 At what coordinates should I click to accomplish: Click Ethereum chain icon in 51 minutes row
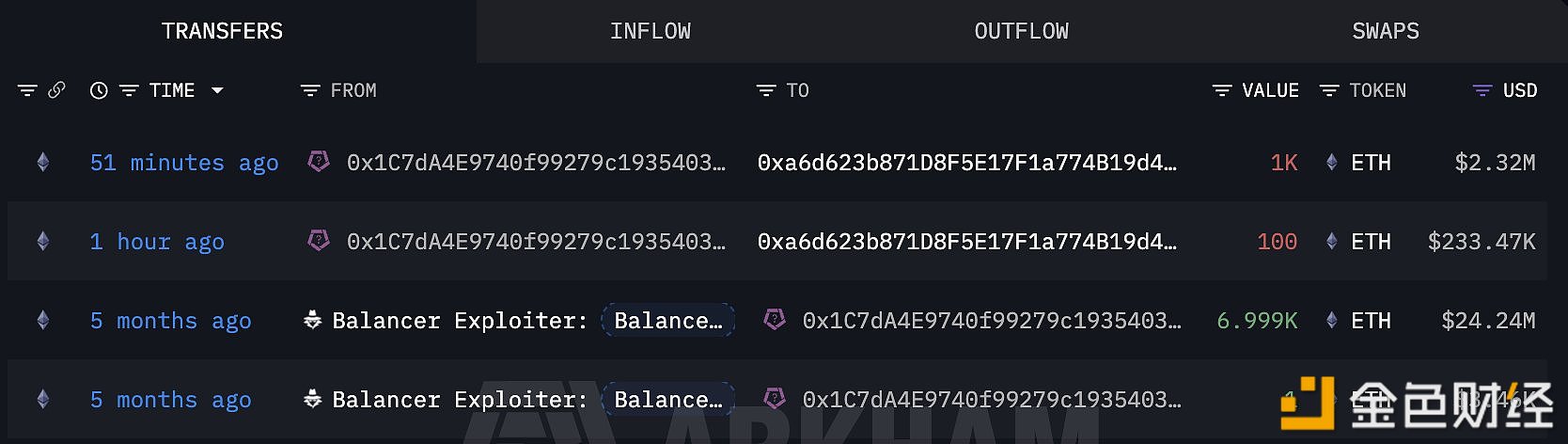(x=43, y=163)
